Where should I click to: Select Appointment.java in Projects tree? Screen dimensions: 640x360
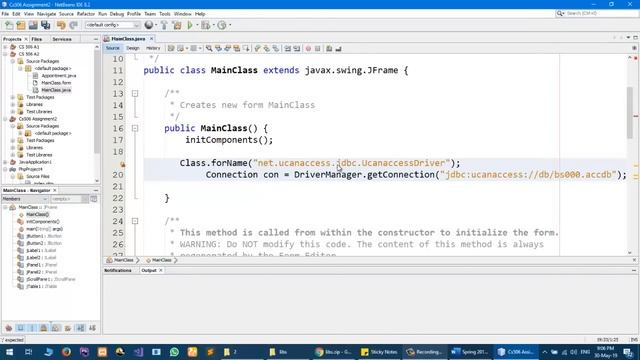59,76
